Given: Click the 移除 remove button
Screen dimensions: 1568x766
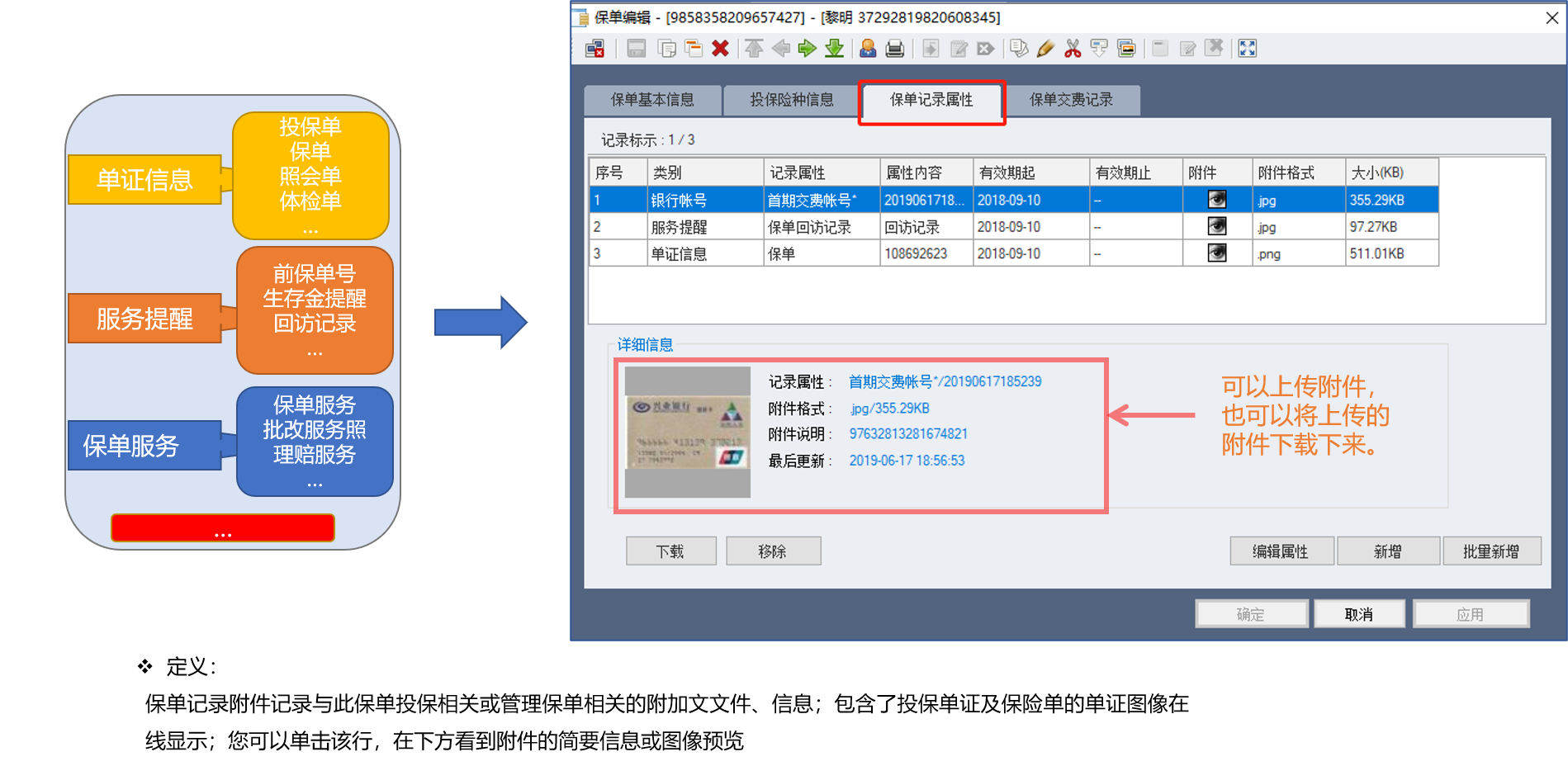Looking at the screenshot, I should coord(773,551).
